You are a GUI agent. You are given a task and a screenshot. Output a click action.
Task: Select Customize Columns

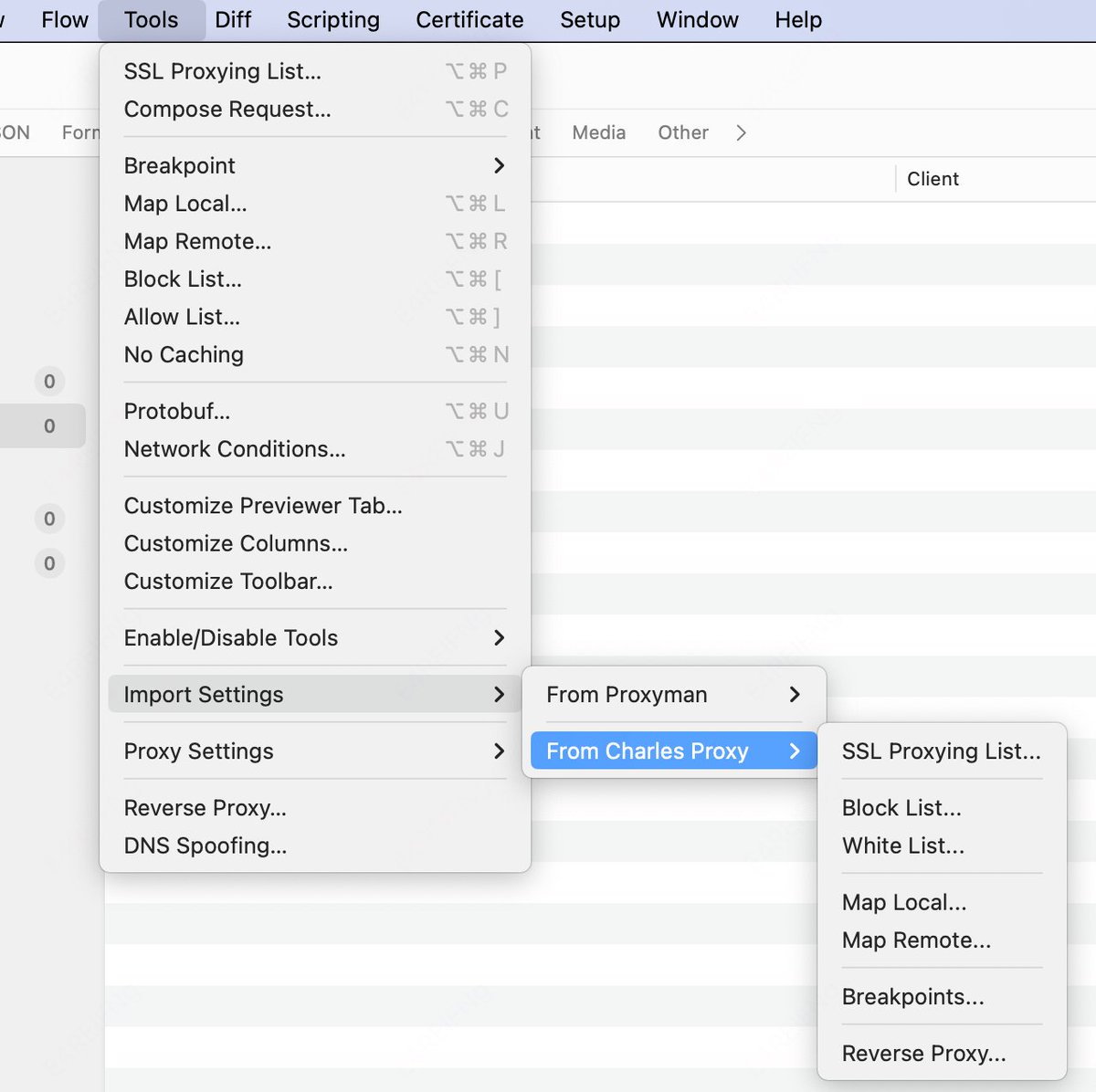(315, 543)
